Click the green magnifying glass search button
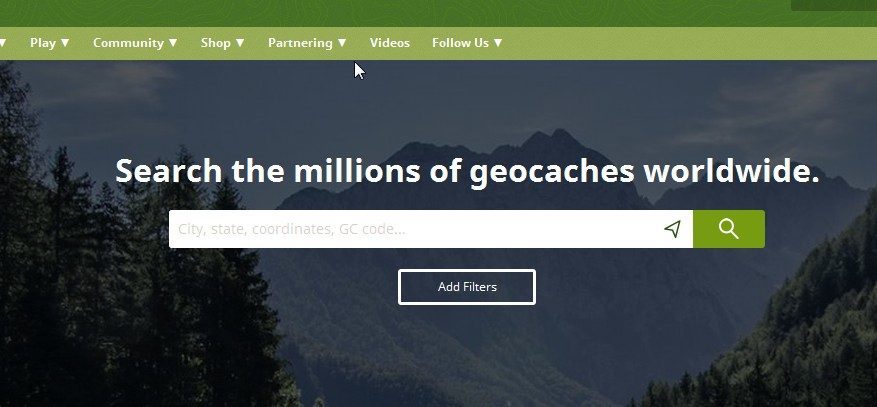Image resolution: width=877 pixels, height=407 pixels. tap(729, 229)
